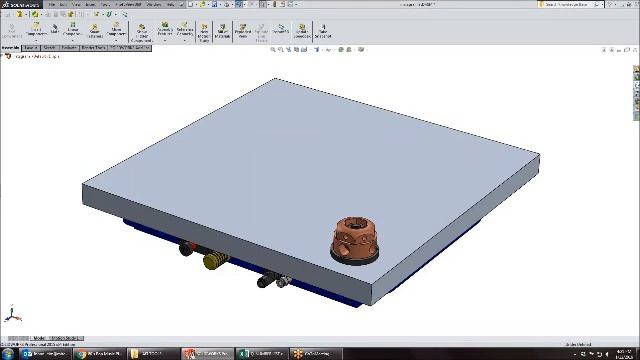Expand Assembly Features dropdown arrow

tap(165, 40)
